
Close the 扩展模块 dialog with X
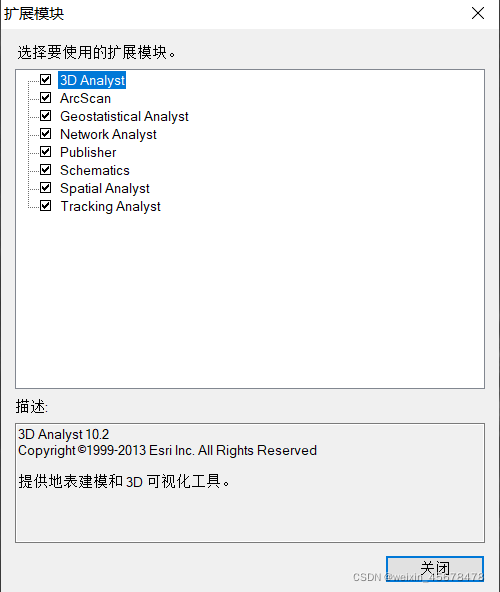coord(478,13)
